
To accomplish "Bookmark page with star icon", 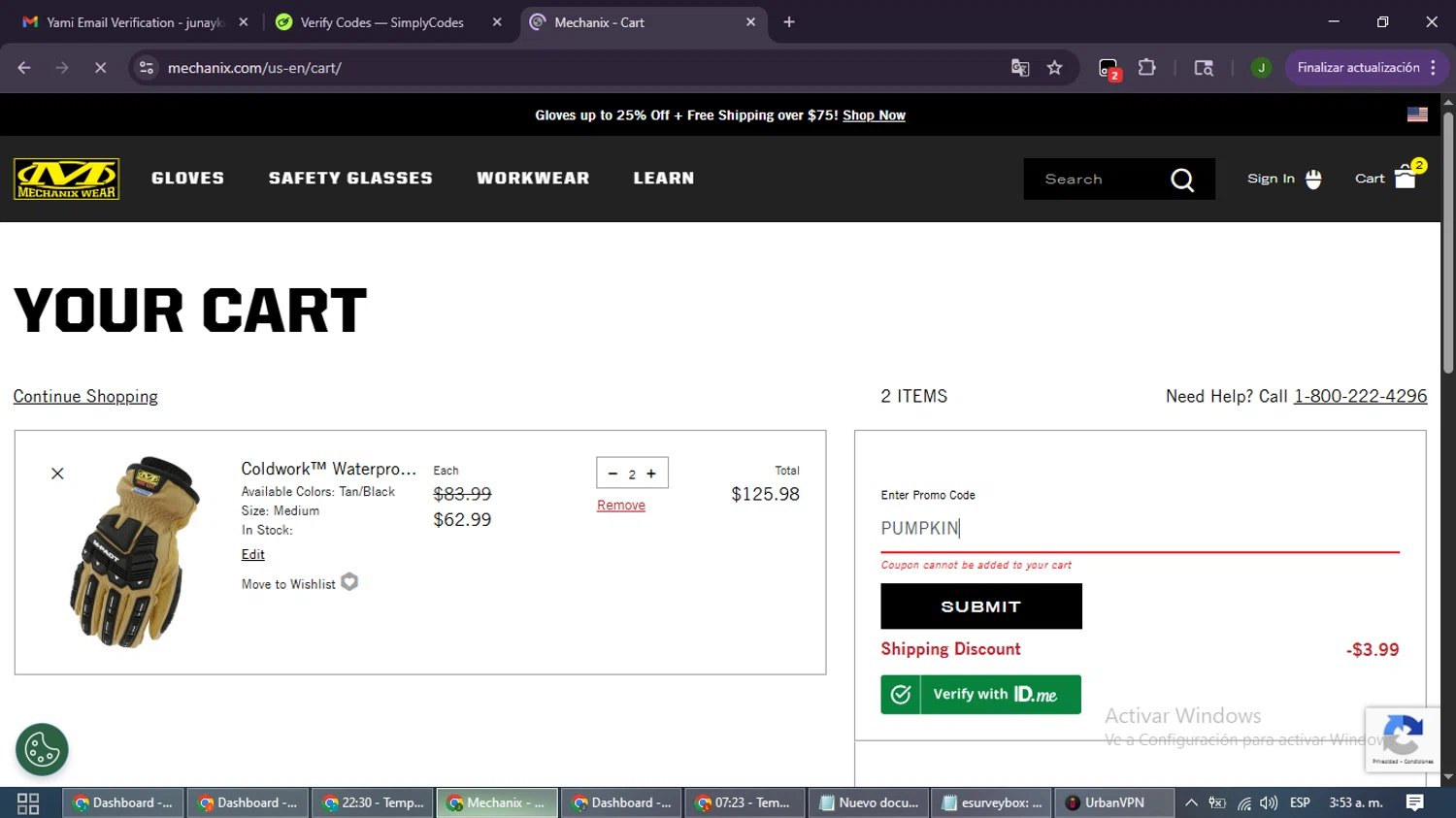I will pyautogui.click(x=1055, y=68).
